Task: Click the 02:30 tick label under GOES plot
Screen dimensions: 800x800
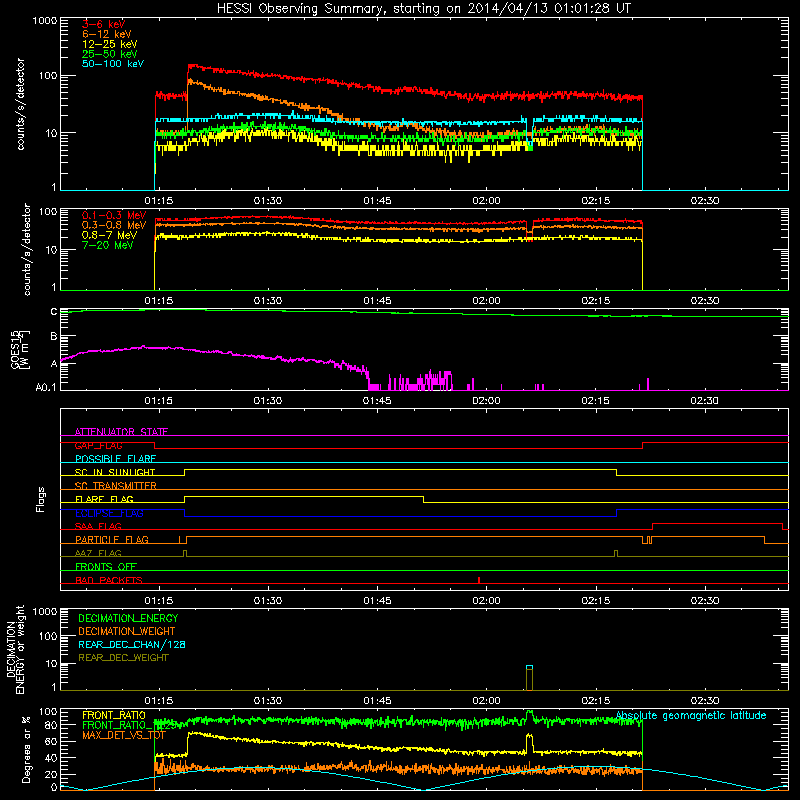Action: (x=705, y=401)
